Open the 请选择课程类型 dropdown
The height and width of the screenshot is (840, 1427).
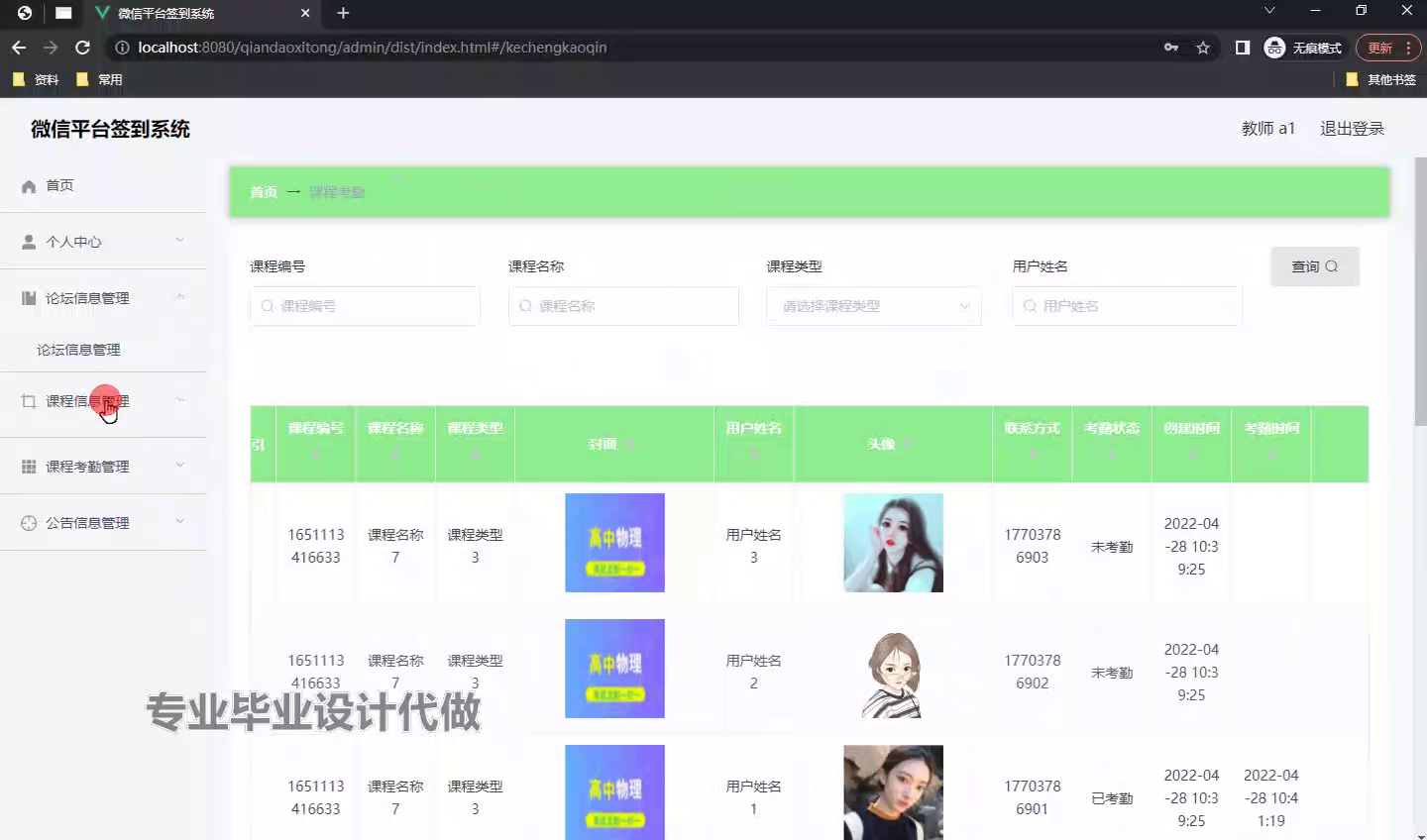click(874, 306)
